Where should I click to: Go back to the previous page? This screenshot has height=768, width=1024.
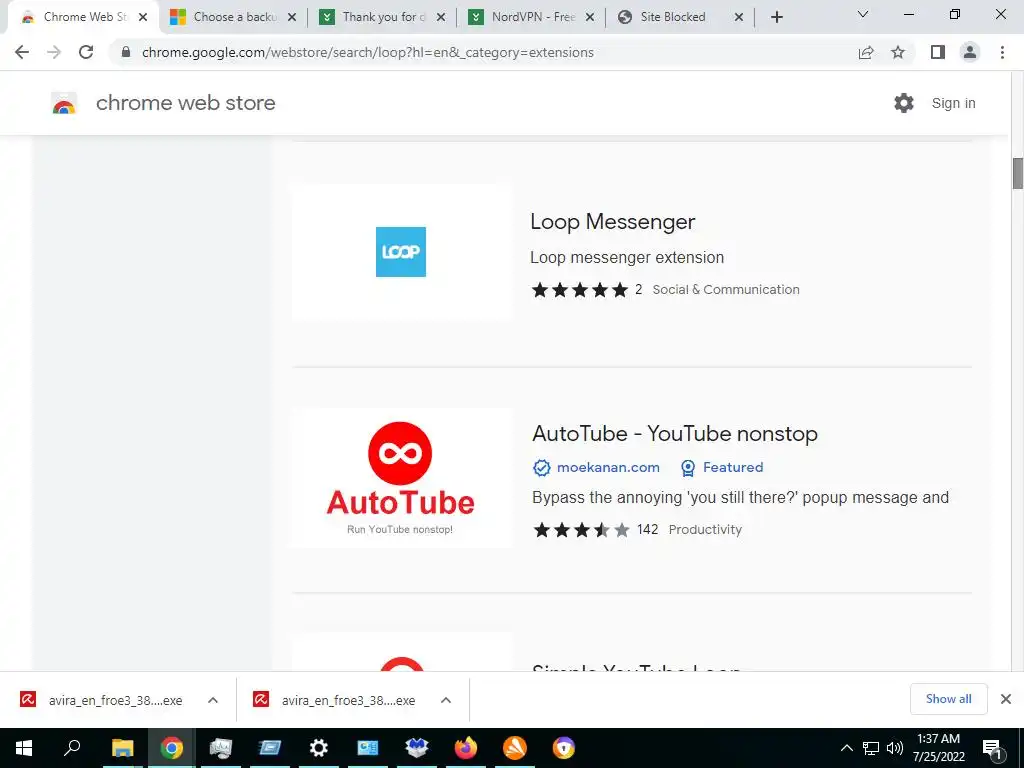click(22, 52)
